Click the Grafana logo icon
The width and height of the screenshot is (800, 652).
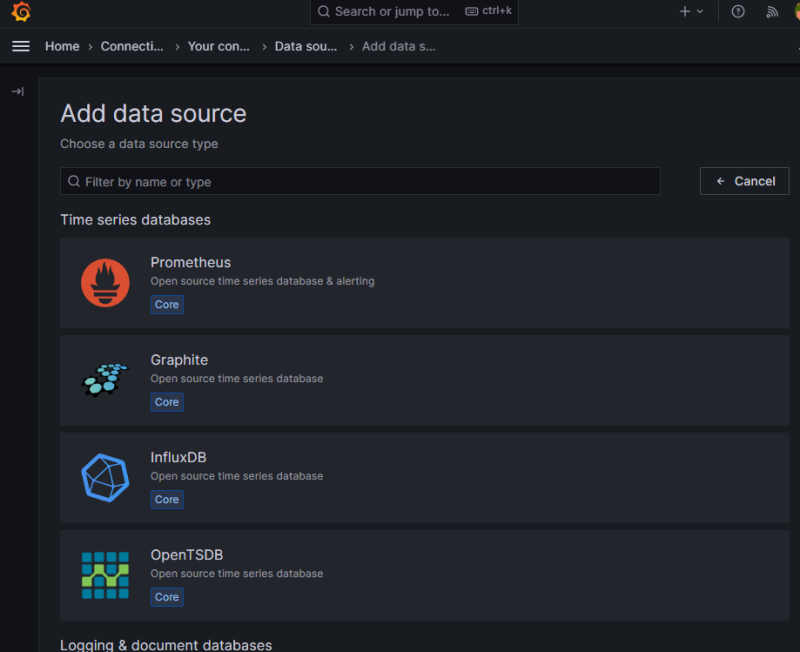21,12
